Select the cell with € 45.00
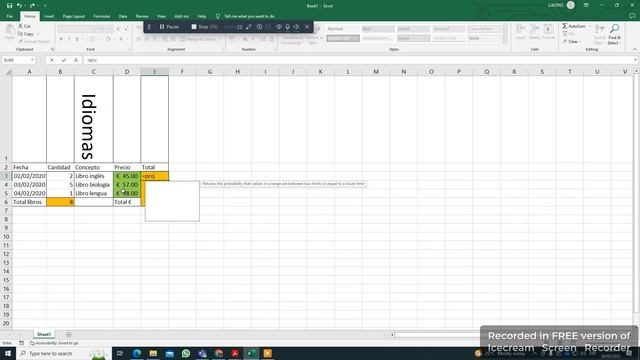640x360 pixels. [127, 176]
